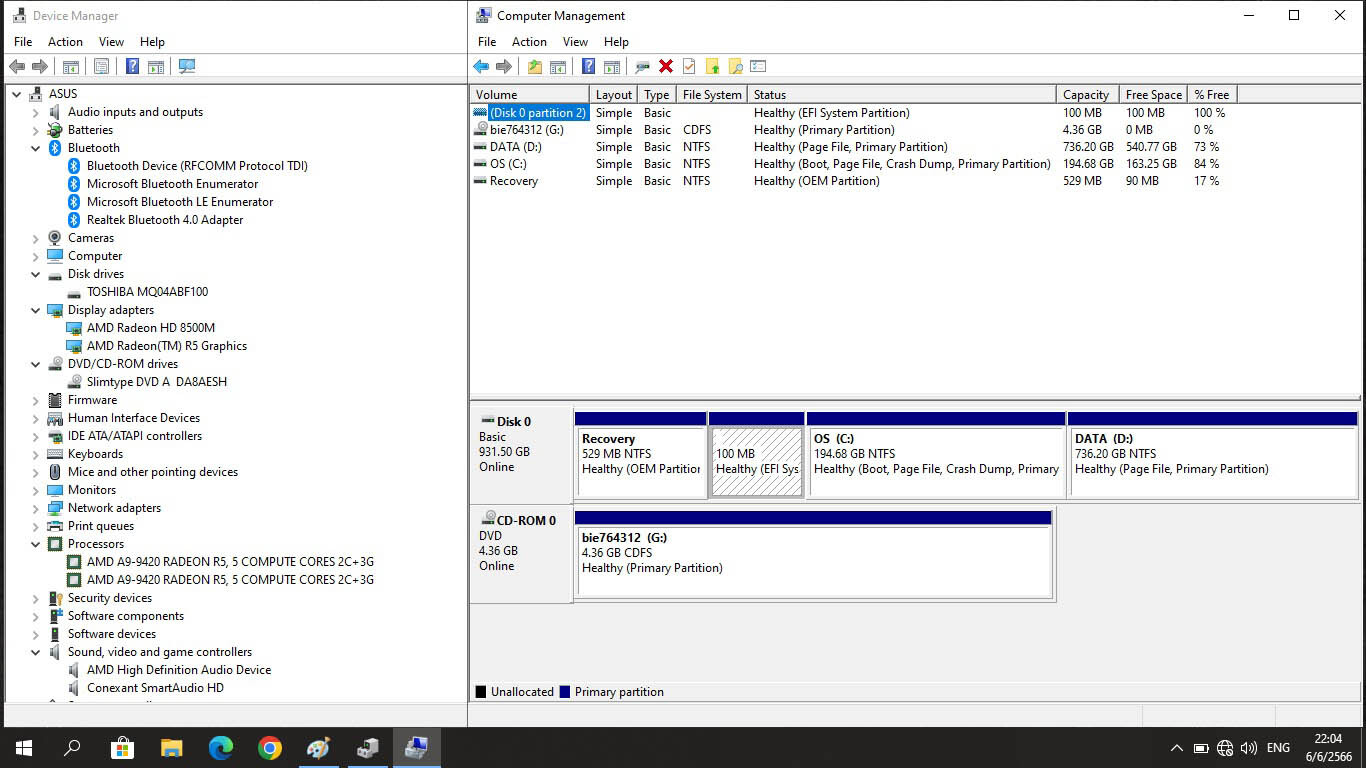Select AMD High Definition Audio Device
The width and height of the screenshot is (1366, 768).
(x=178, y=670)
